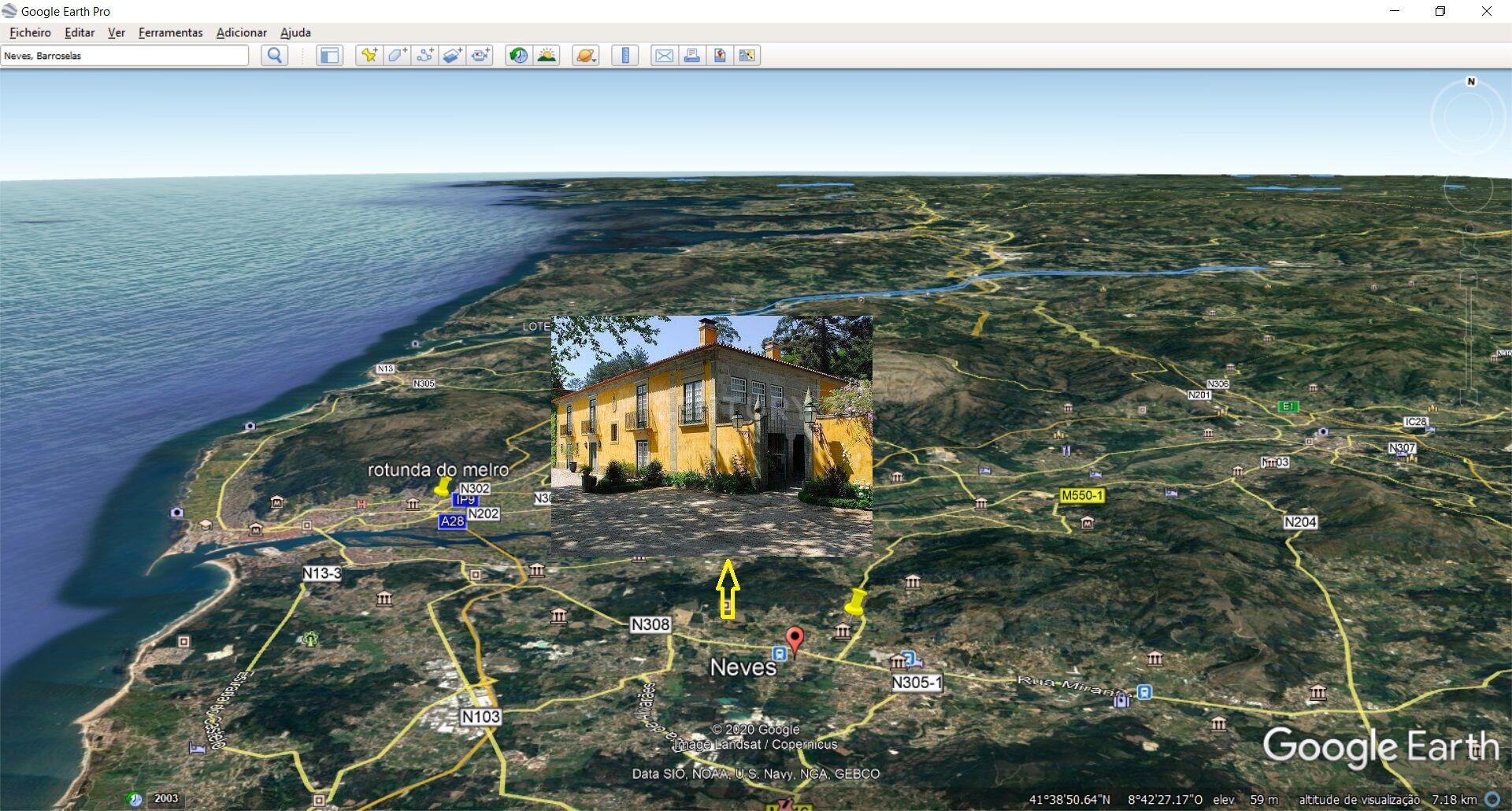
Task: Open the Ajuda menu
Action: tap(295, 32)
